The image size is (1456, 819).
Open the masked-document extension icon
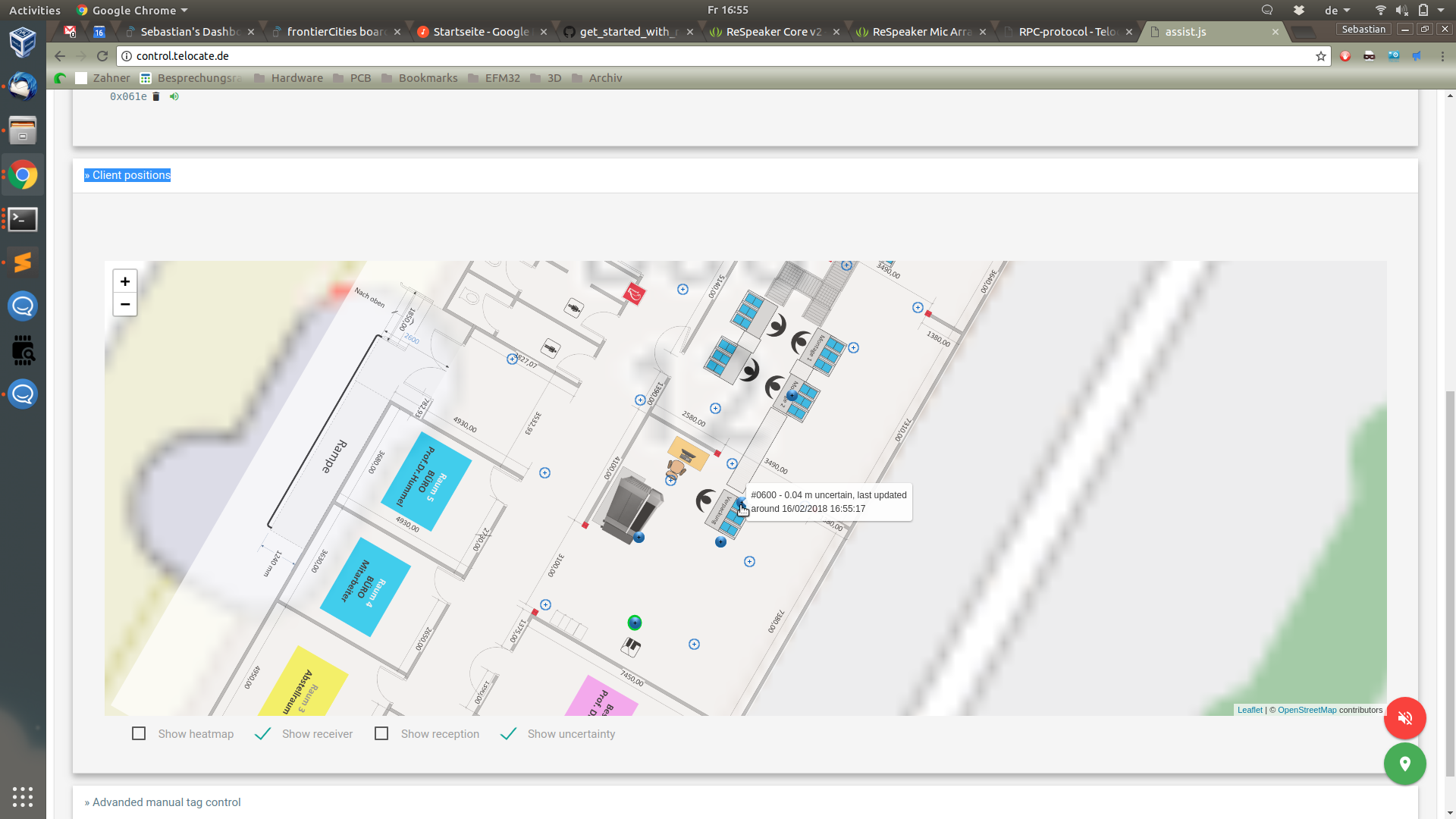(1370, 56)
